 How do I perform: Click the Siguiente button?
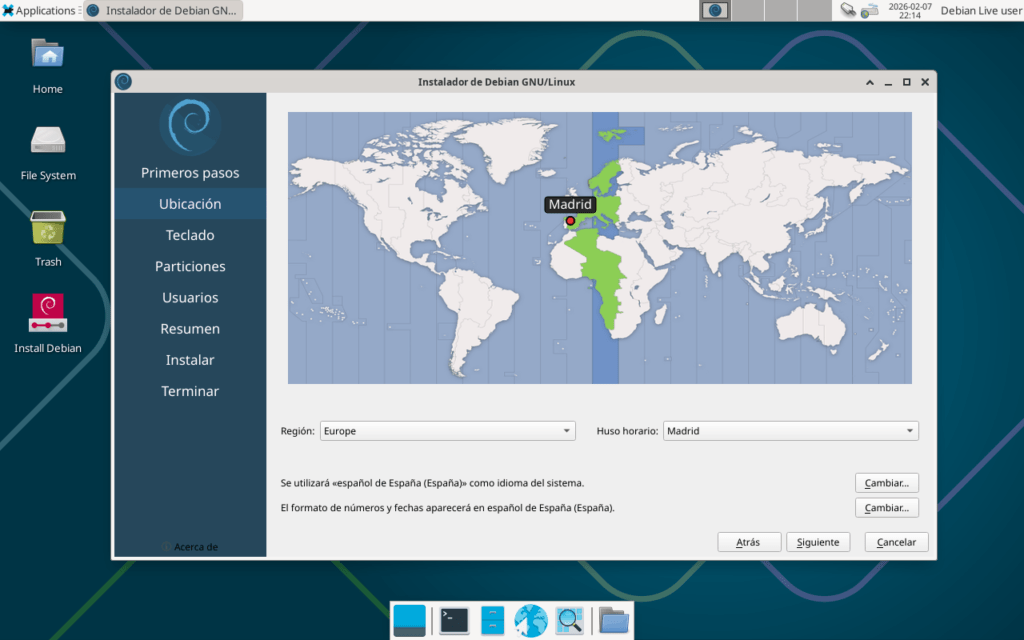(818, 542)
